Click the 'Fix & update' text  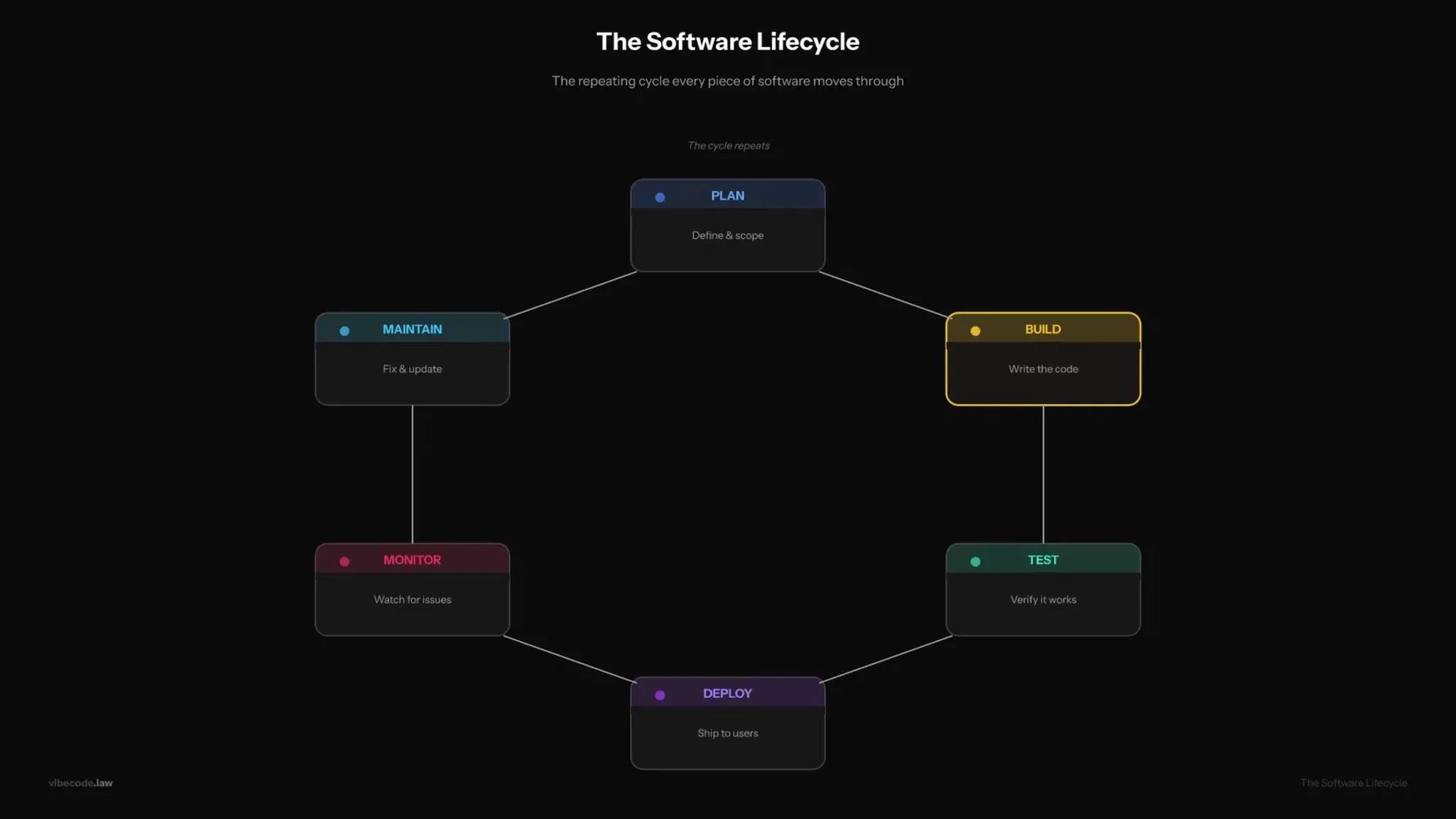point(412,369)
